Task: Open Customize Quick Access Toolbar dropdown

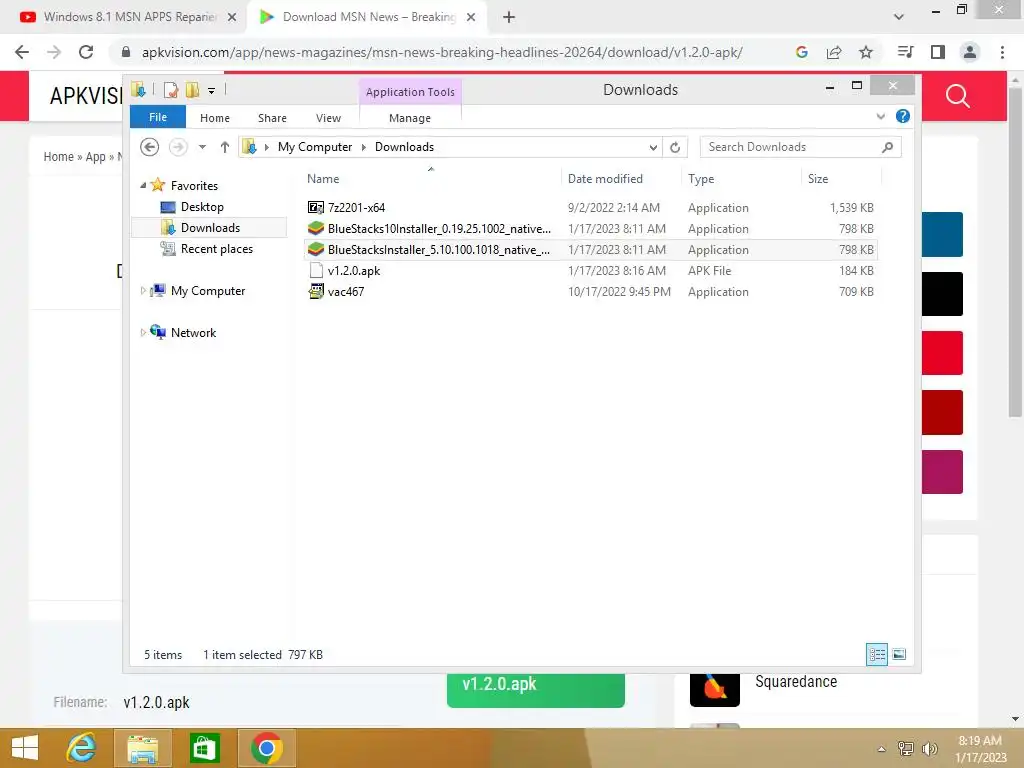Action: point(212,91)
